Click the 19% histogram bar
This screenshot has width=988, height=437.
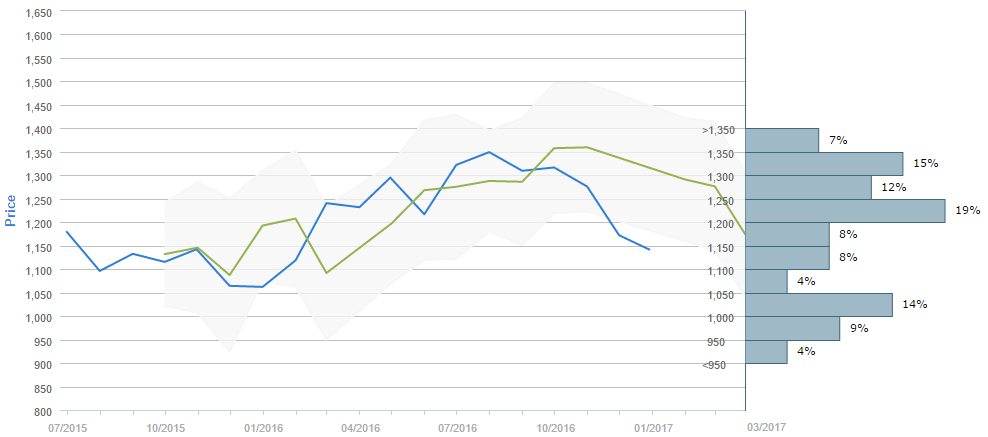[845, 211]
